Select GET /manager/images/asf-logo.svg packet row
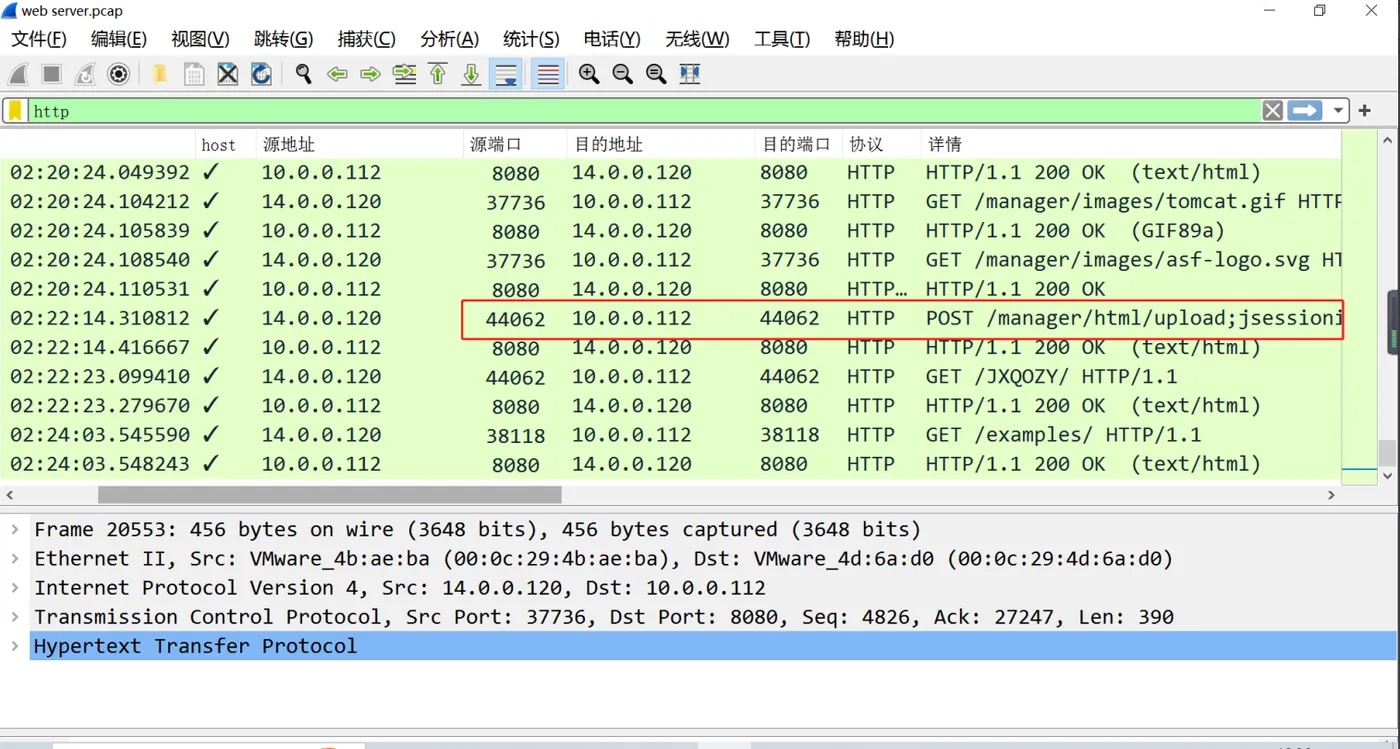Viewport: 1400px width, 749px height. coord(671,259)
